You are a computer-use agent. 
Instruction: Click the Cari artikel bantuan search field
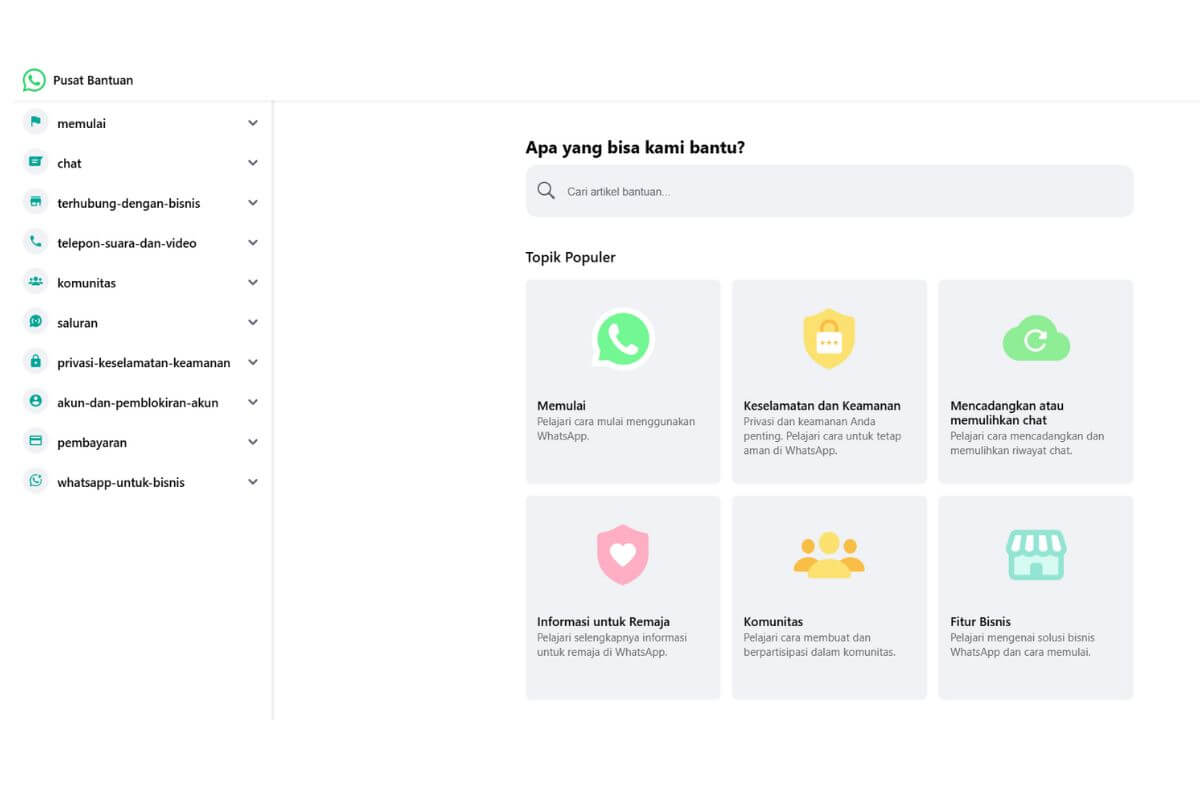tap(830, 191)
